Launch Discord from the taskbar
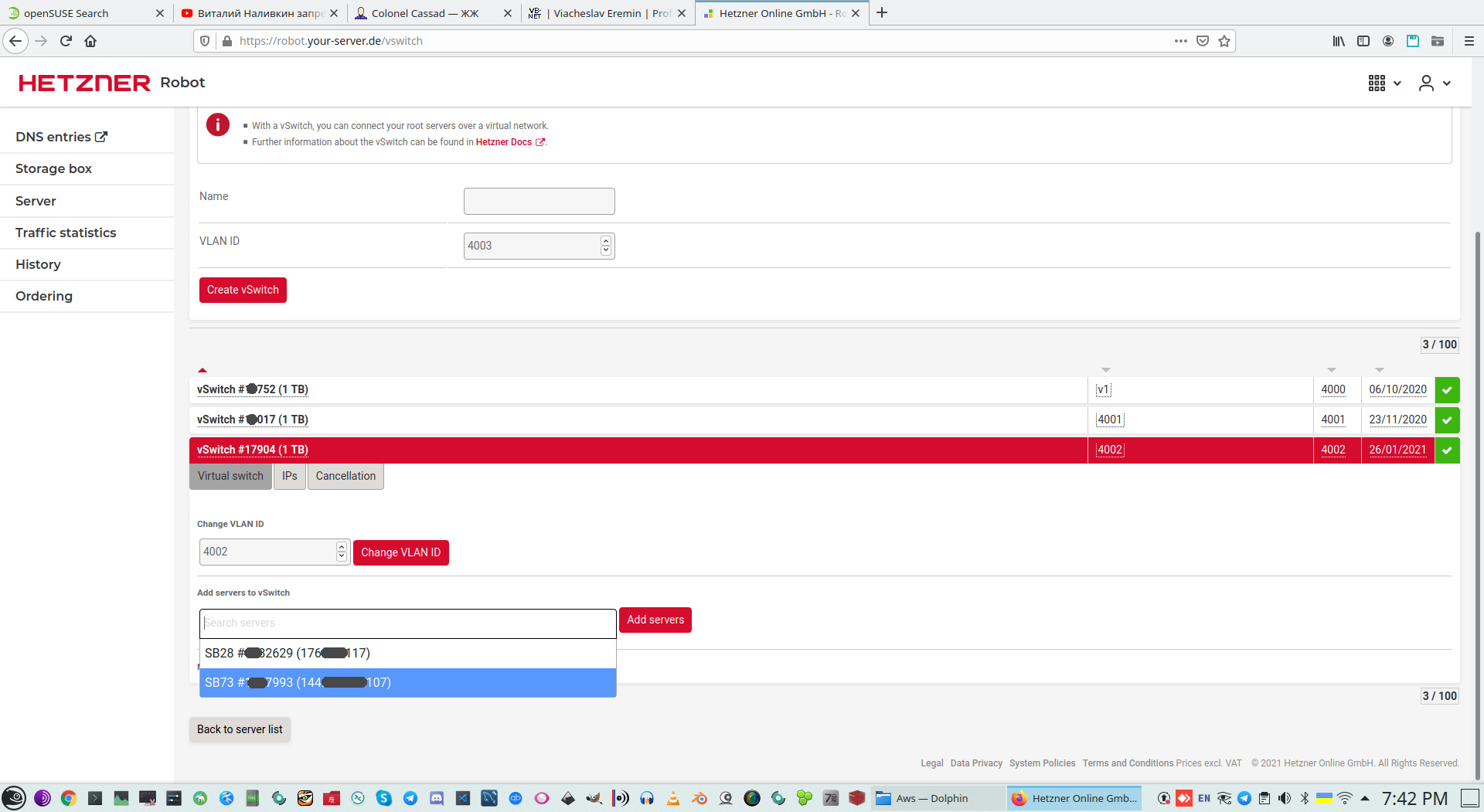1484x812 pixels. [437, 798]
